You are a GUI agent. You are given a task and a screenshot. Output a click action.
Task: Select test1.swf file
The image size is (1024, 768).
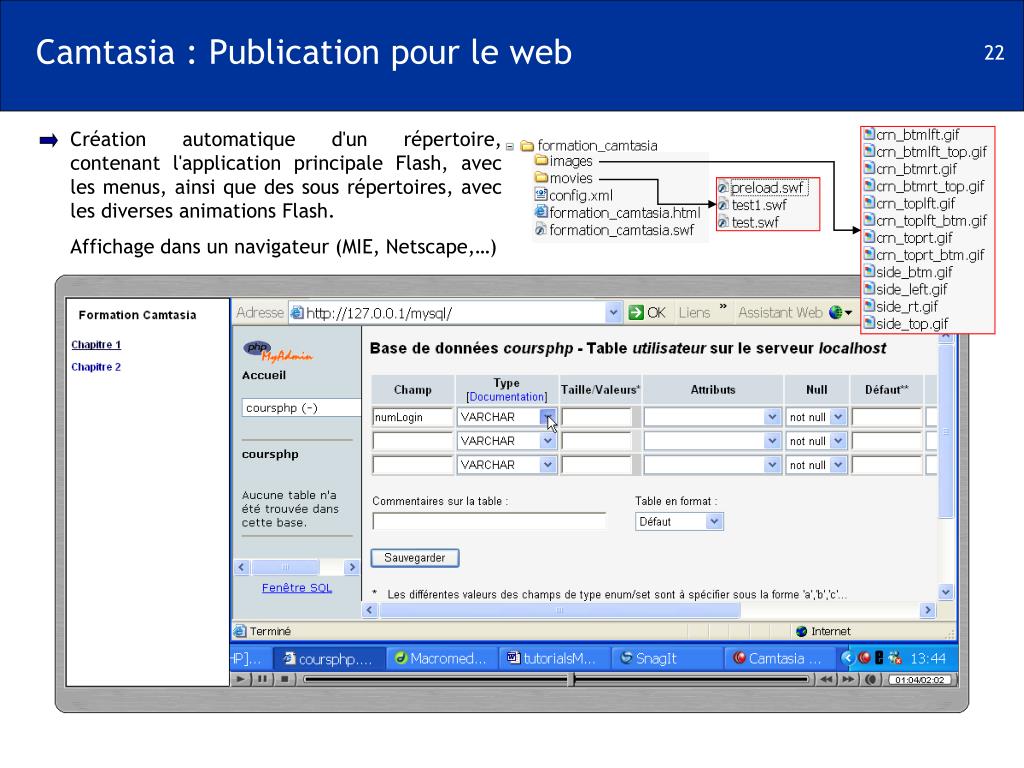pos(752,205)
